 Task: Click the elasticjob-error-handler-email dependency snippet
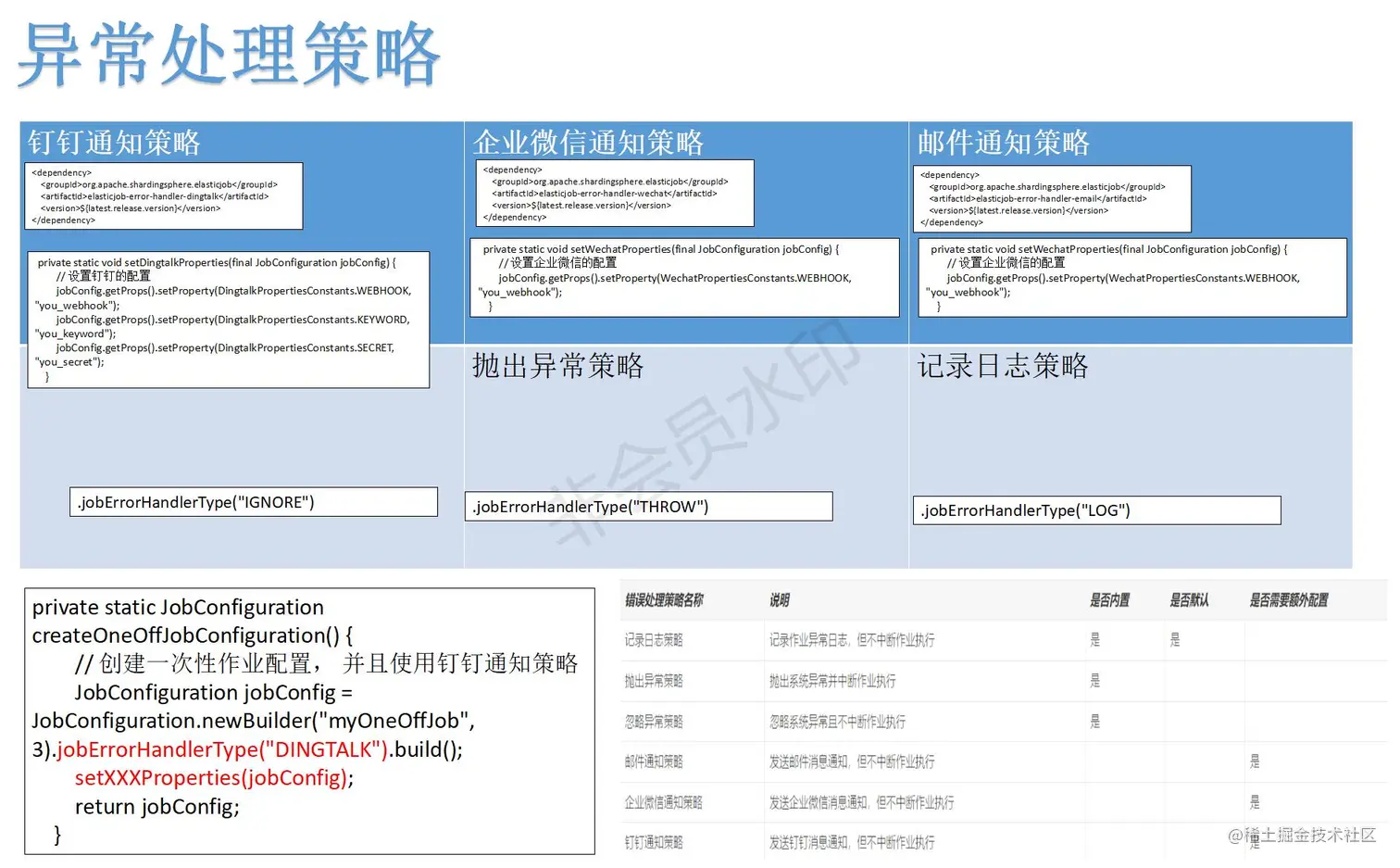coord(1051,198)
